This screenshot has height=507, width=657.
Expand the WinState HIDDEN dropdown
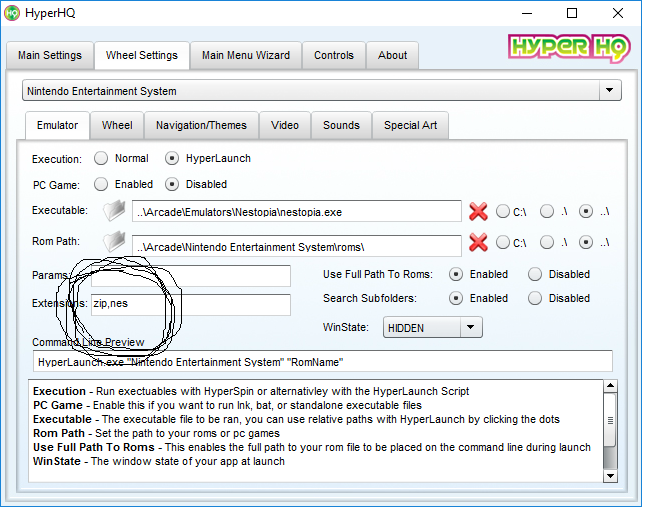pos(471,327)
